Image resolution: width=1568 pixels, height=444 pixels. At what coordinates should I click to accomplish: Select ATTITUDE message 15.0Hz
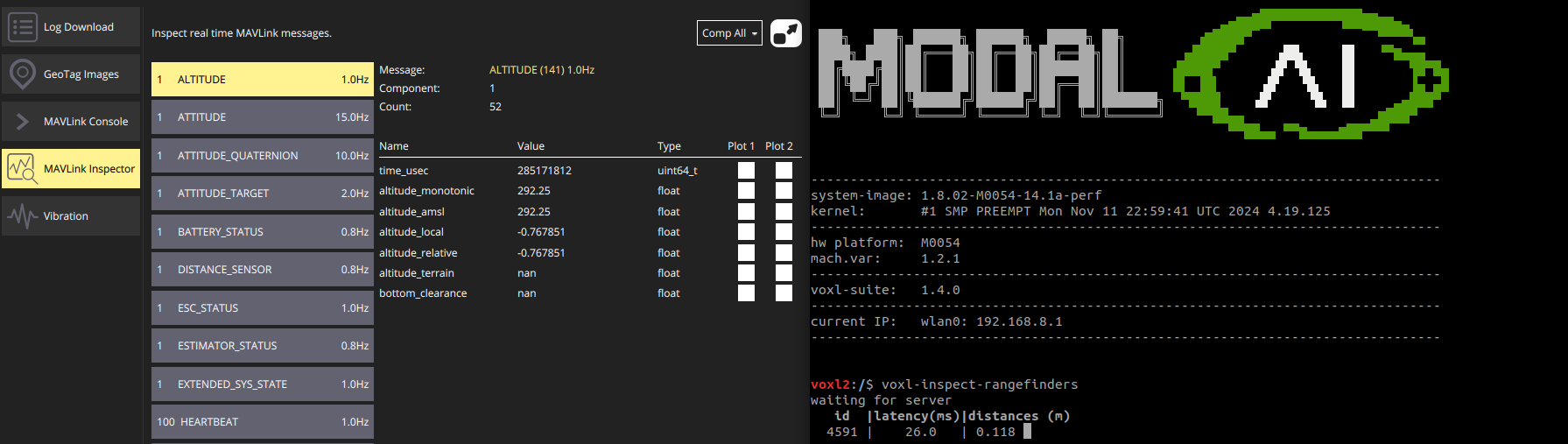tap(263, 117)
